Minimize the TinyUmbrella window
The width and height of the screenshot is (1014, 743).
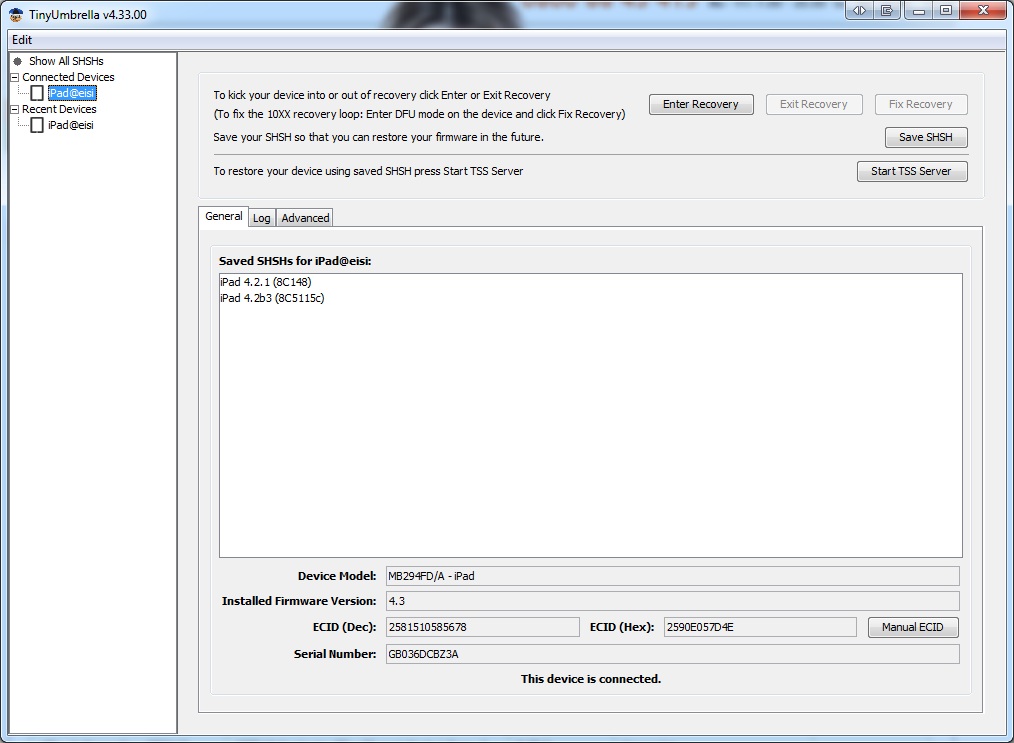[x=918, y=10]
